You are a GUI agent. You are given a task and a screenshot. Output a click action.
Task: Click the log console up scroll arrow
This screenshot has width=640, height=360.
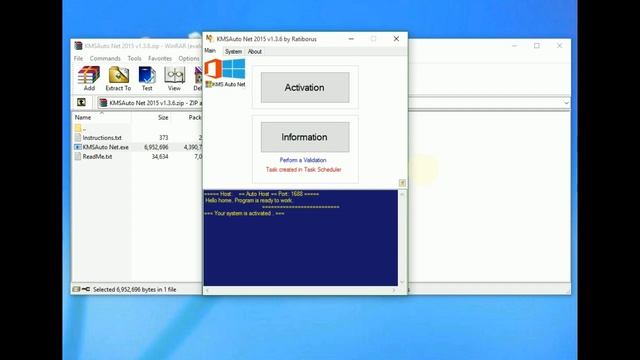coord(402,194)
